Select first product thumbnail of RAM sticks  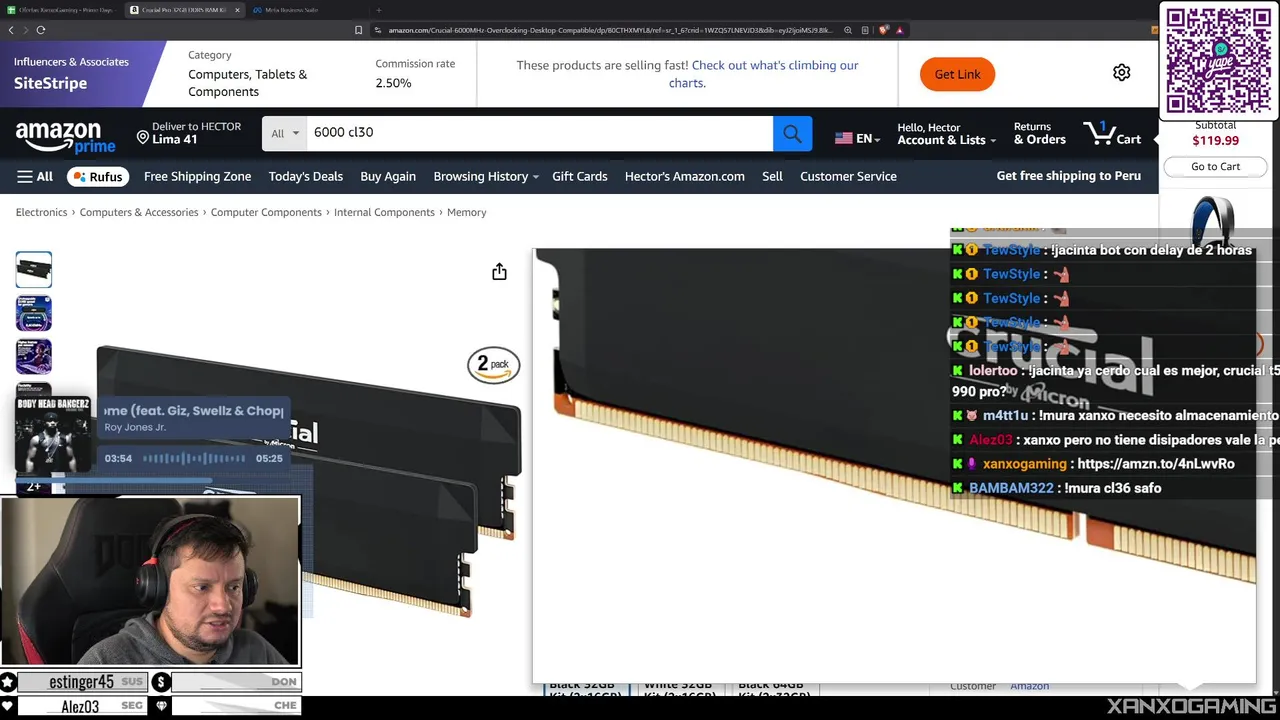33,269
